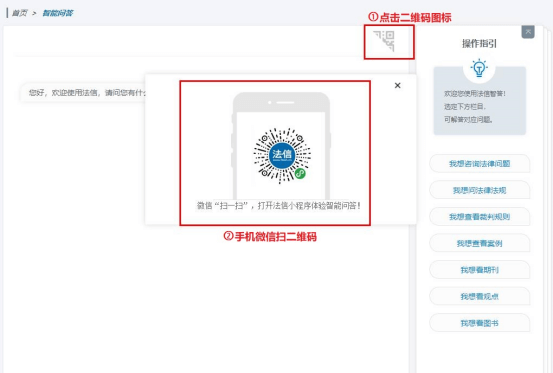Click the 操作指引 panel title
This screenshot has height=373, width=553.
(479, 43)
